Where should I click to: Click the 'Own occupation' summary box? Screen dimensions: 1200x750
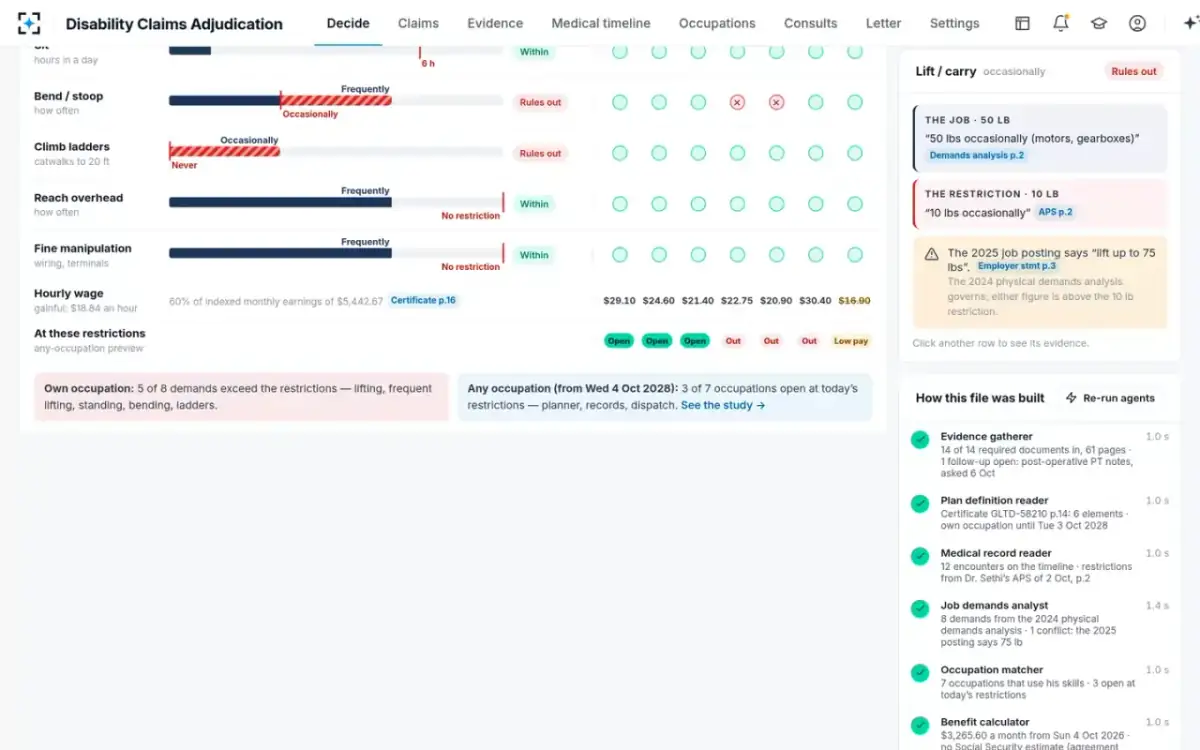point(241,397)
